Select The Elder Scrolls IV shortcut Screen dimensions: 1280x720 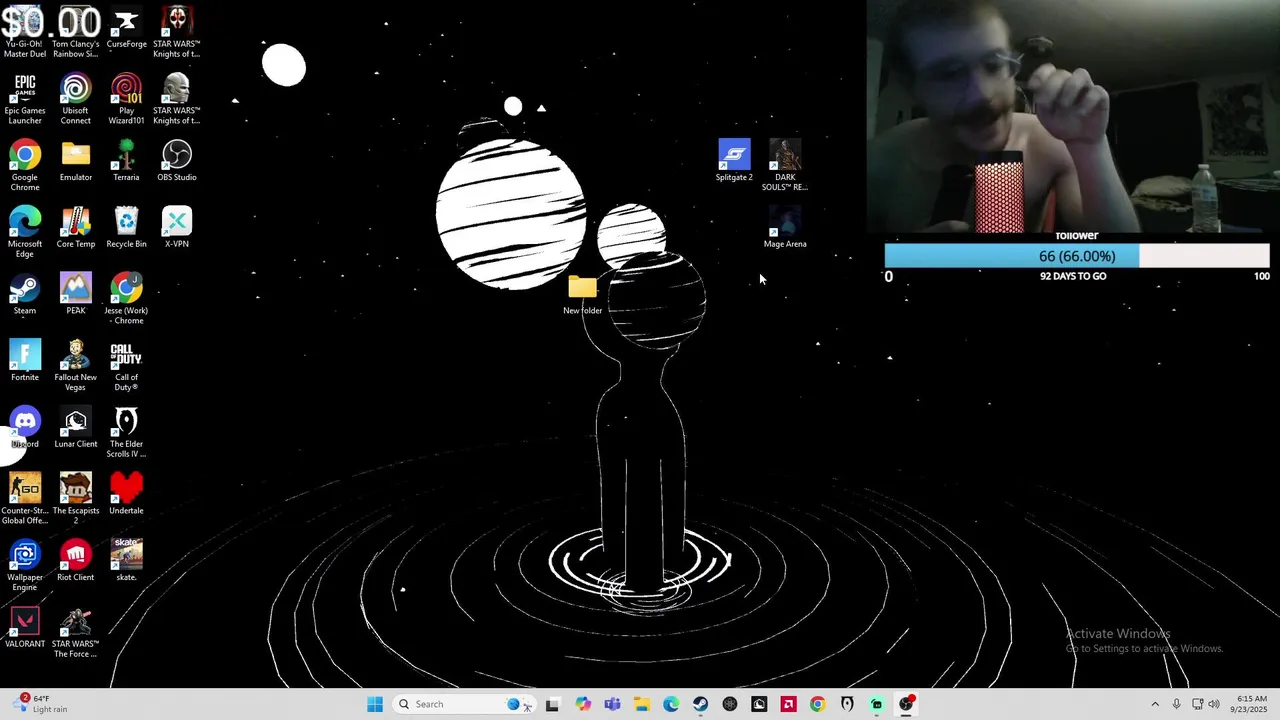(126, 432)
